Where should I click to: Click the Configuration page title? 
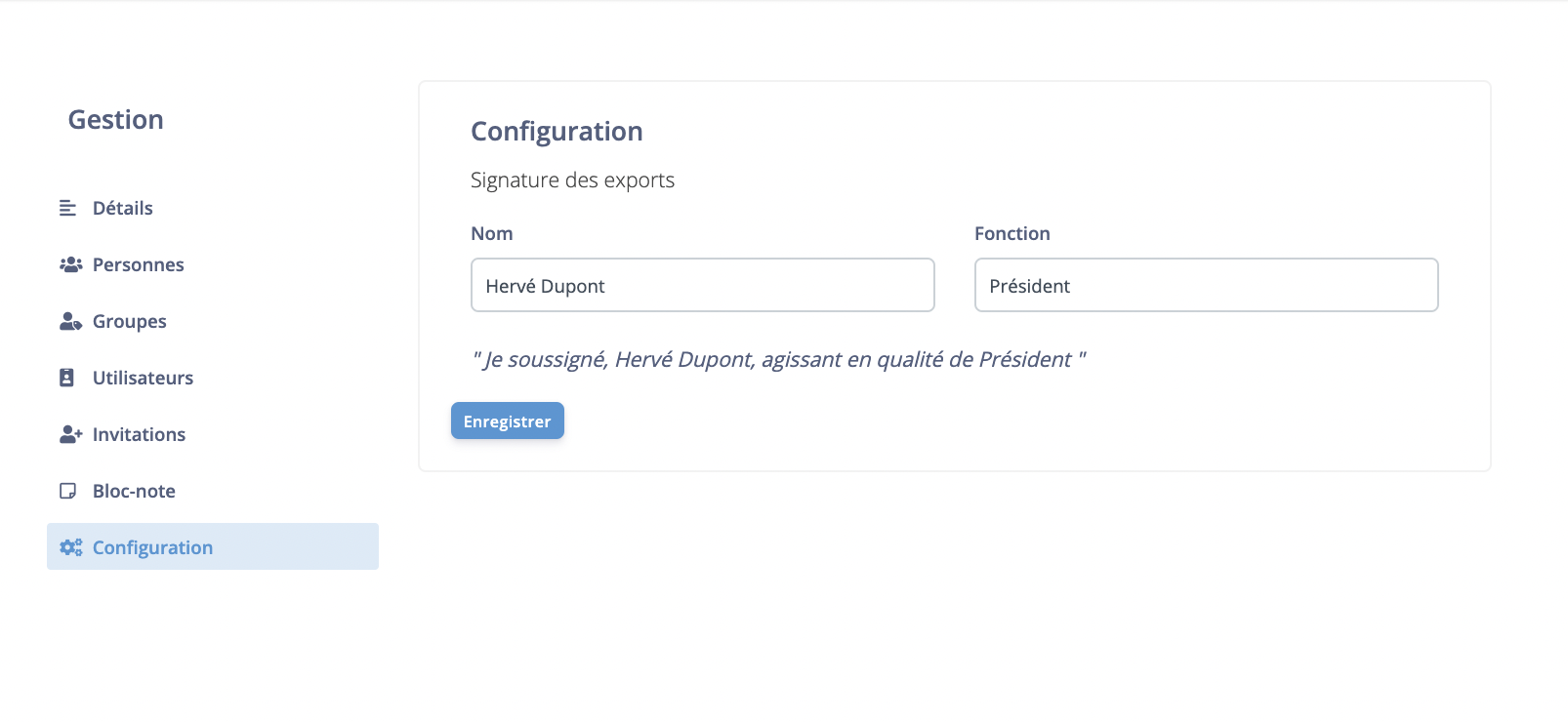pos(557,131)
